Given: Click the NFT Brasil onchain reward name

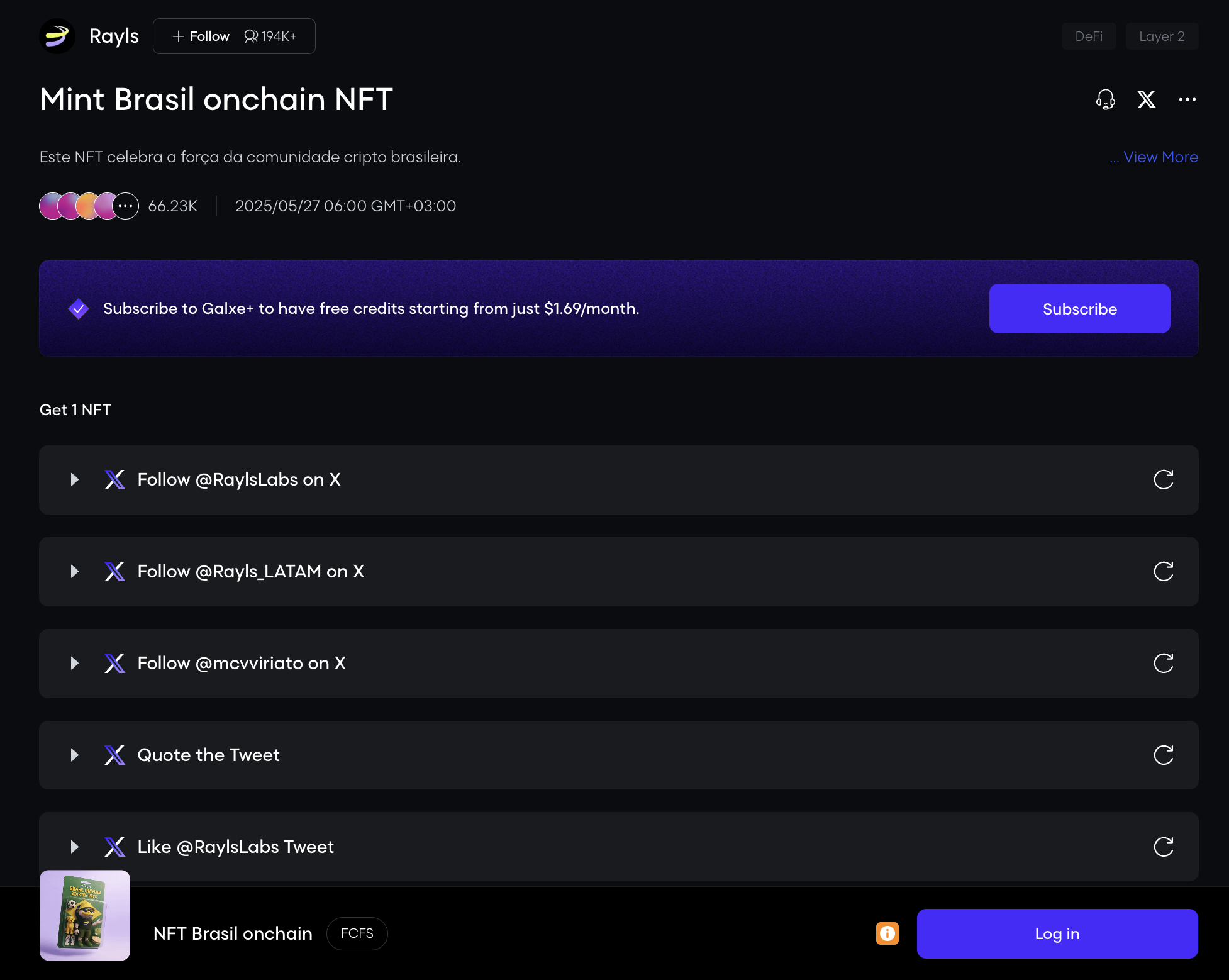Looking at the screenshot, I should pyautogui.click(x=233, y=934).
